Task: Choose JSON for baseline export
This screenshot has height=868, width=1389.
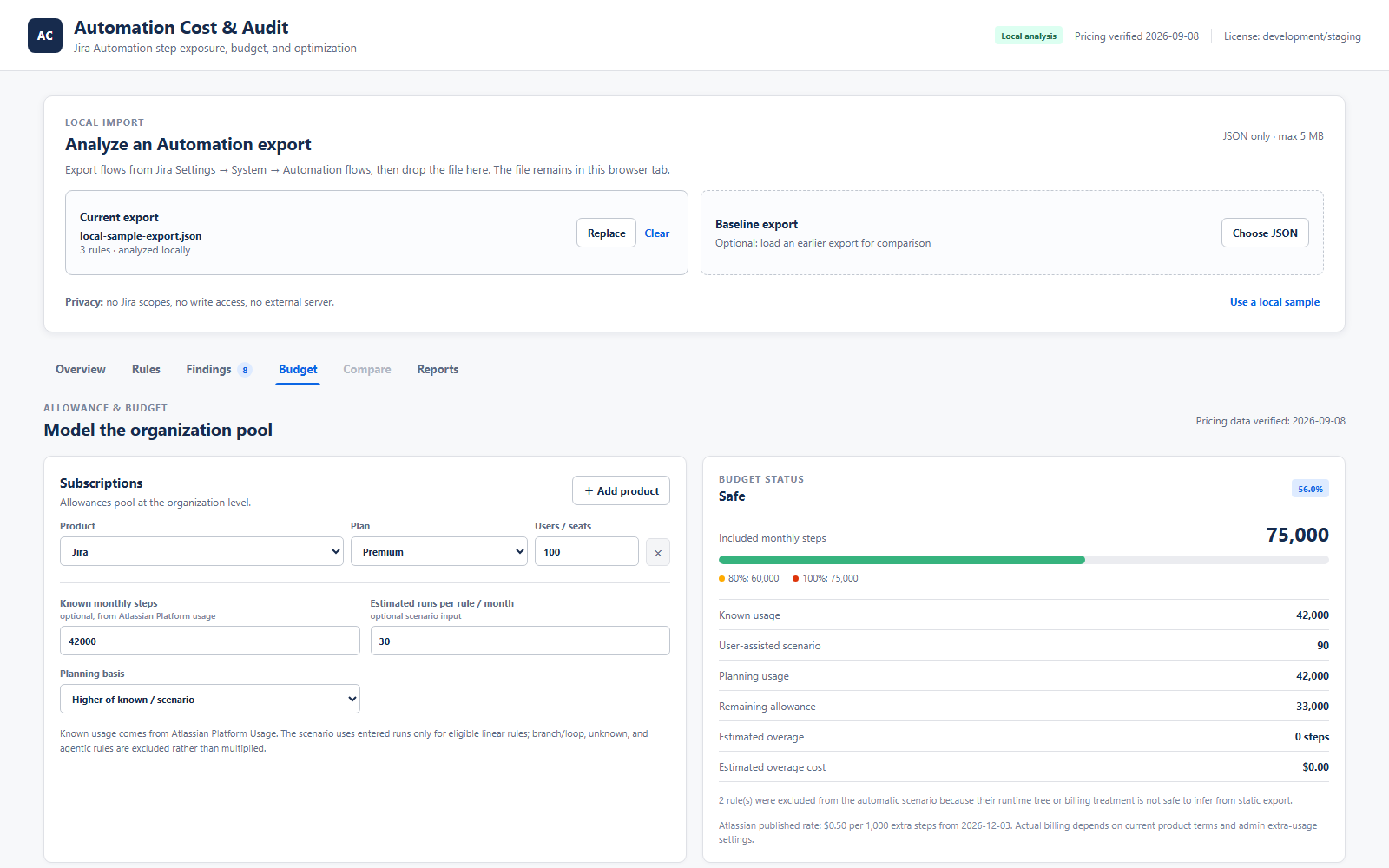Action: coord(1265,233)
